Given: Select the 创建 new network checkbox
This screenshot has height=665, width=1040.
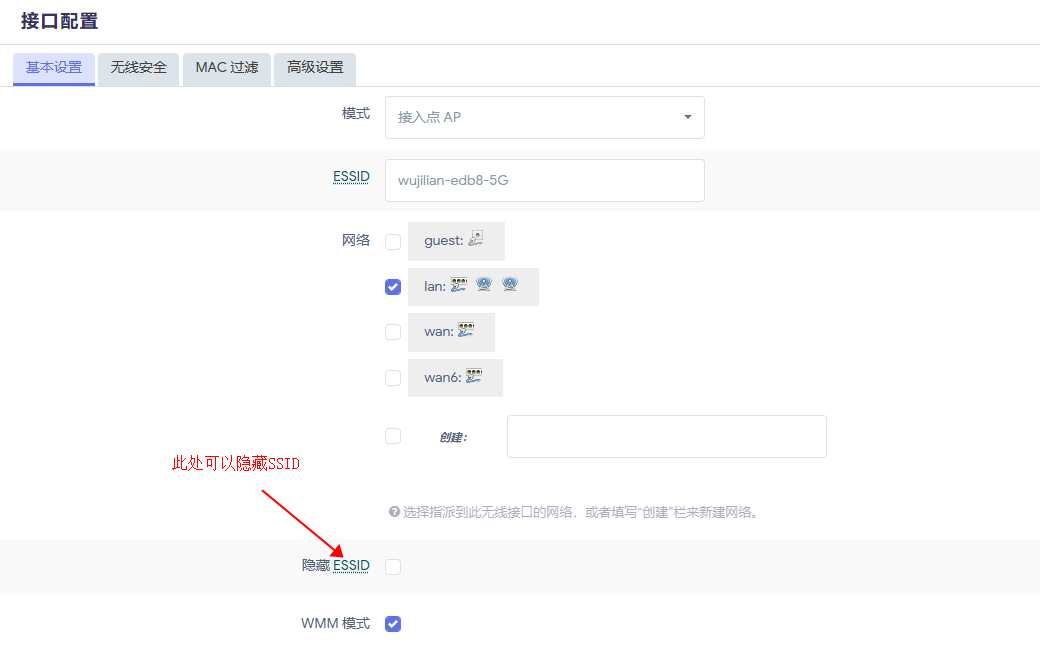Looking at the screenshot, I should pos(393,436).
